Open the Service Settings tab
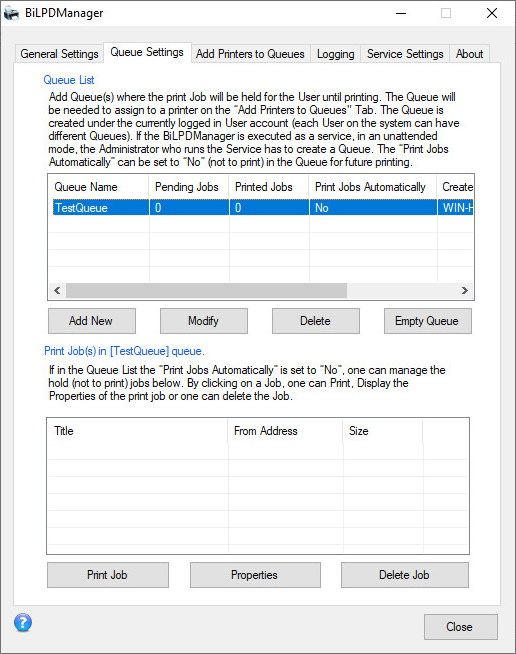516x654 pixels. 405,54
